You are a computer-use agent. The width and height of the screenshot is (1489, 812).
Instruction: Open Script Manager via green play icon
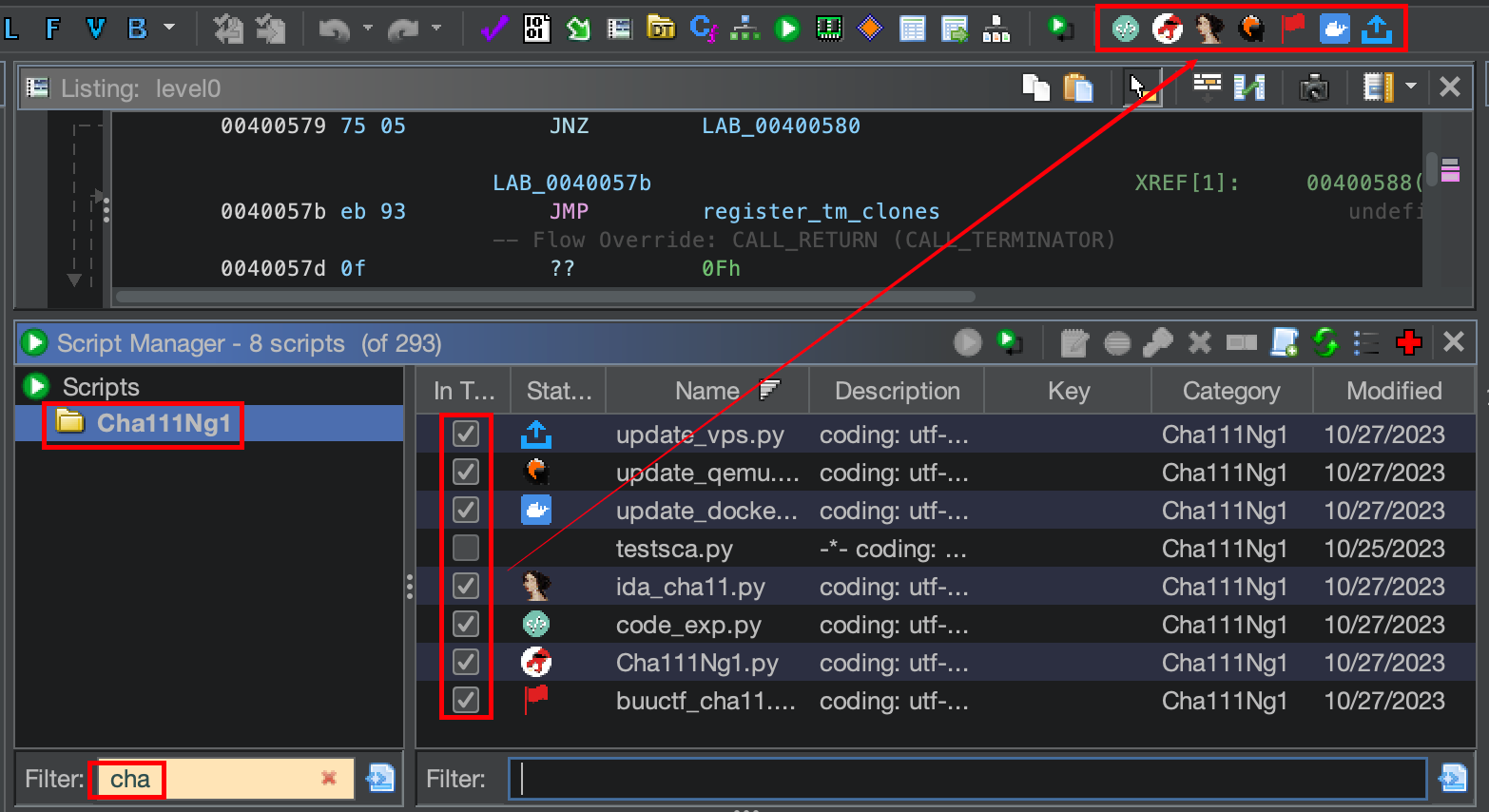(787, 29)
